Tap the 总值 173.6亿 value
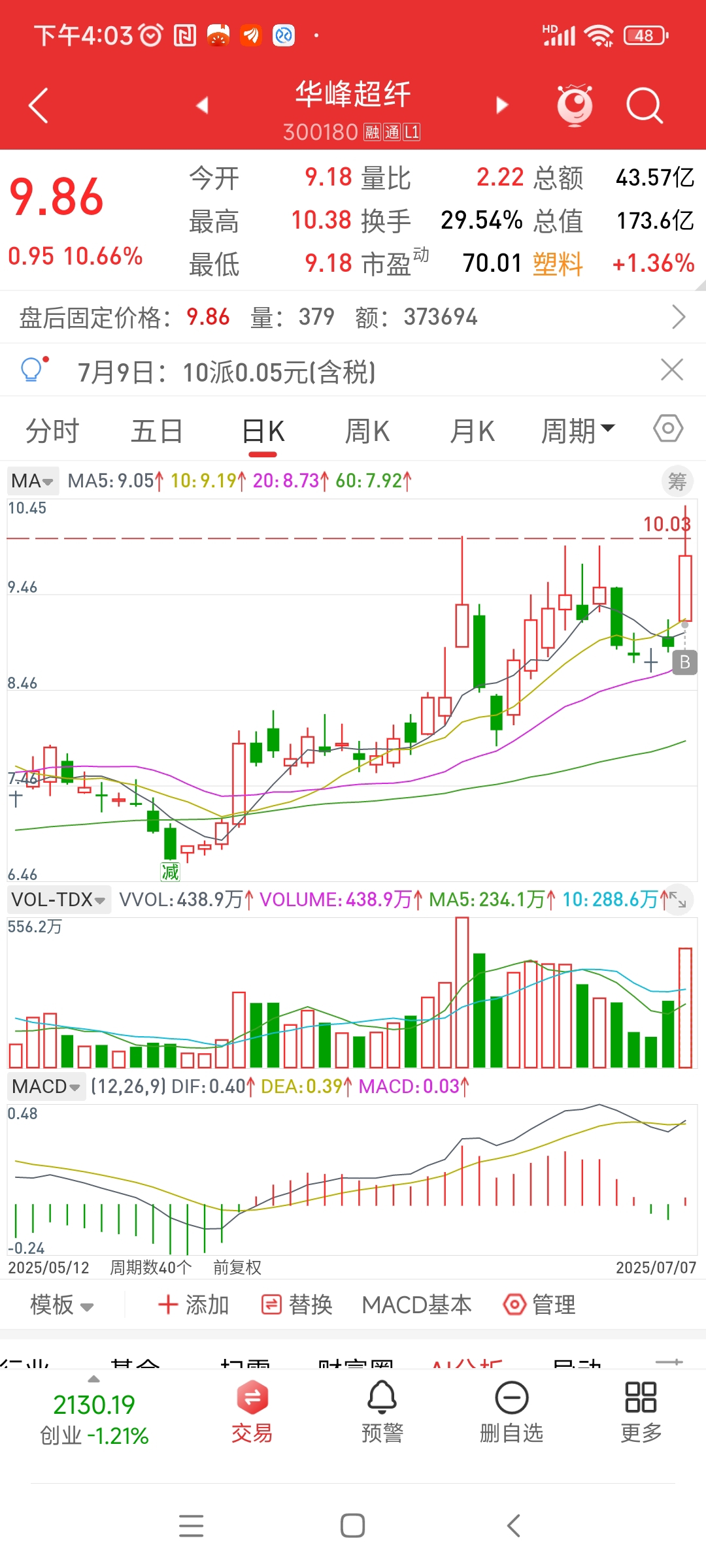This screenshot has height=1568, width=706. click(656, 220)
